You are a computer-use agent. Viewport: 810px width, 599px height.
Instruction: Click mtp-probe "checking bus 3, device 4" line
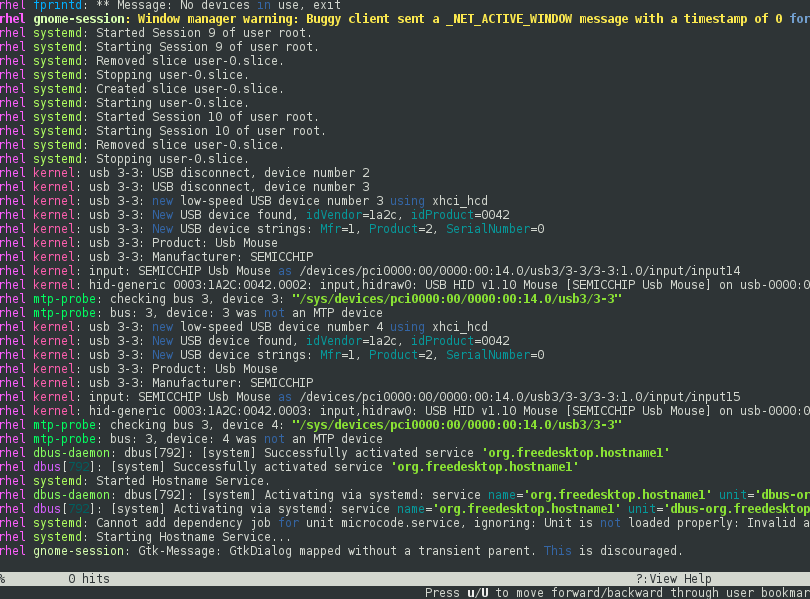[311, 425]
